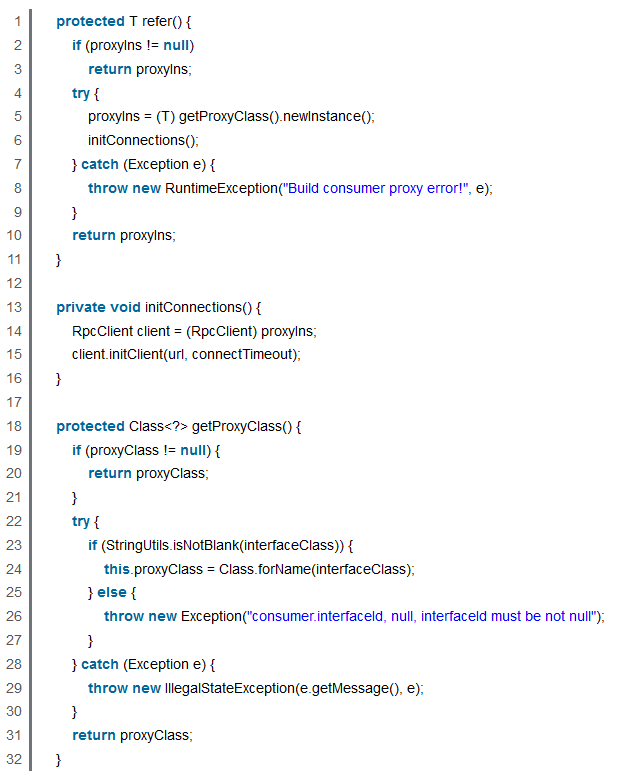Click 'protected T refer() {' declaration

tap(124, 21)
